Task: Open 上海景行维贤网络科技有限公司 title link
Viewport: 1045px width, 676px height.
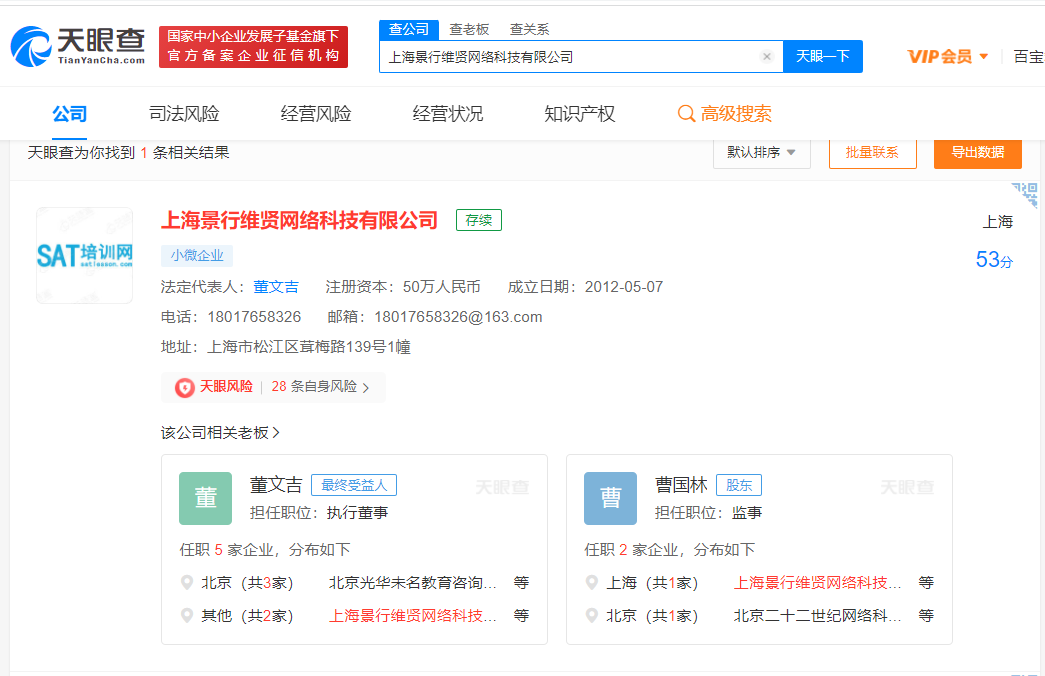Action: point(299,220)
